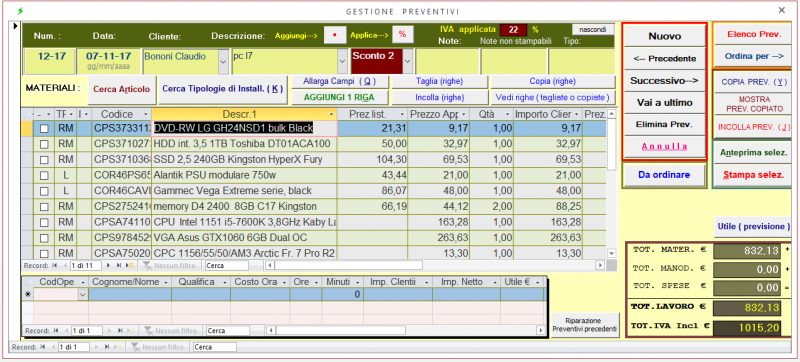800x362 pixels.
Task: Tick the checkbox on the VGA Asus GTX1060 row
Action: click(44, 238)
